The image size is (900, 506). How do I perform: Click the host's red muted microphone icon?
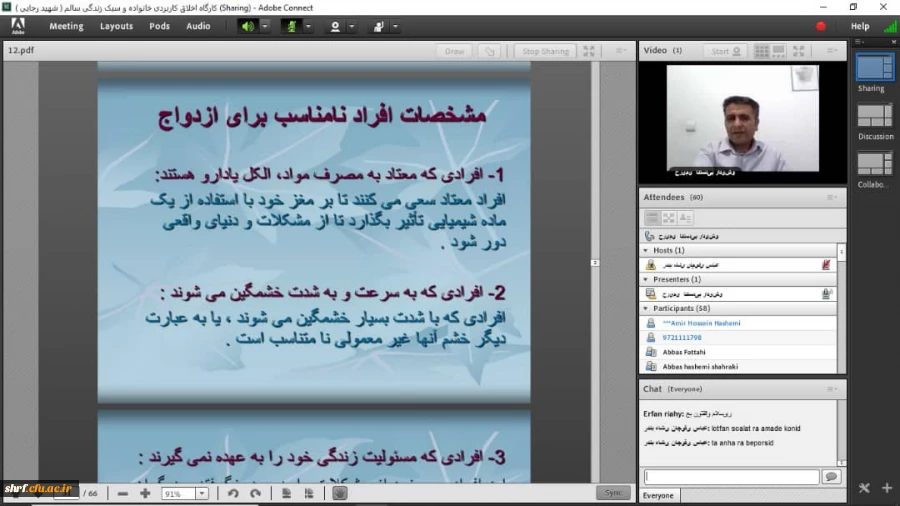826,264
